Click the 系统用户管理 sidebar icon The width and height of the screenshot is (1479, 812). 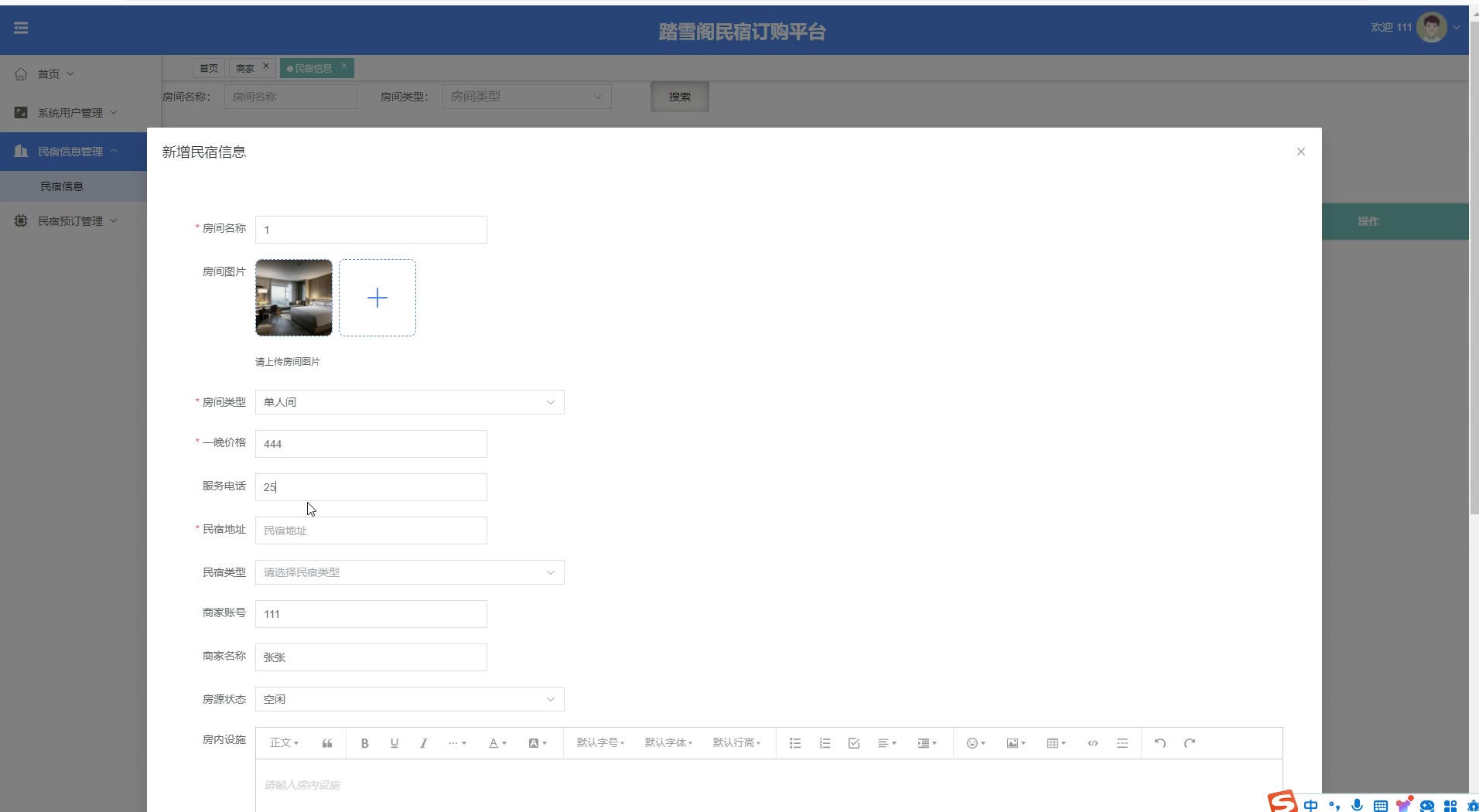coord(21,113)
